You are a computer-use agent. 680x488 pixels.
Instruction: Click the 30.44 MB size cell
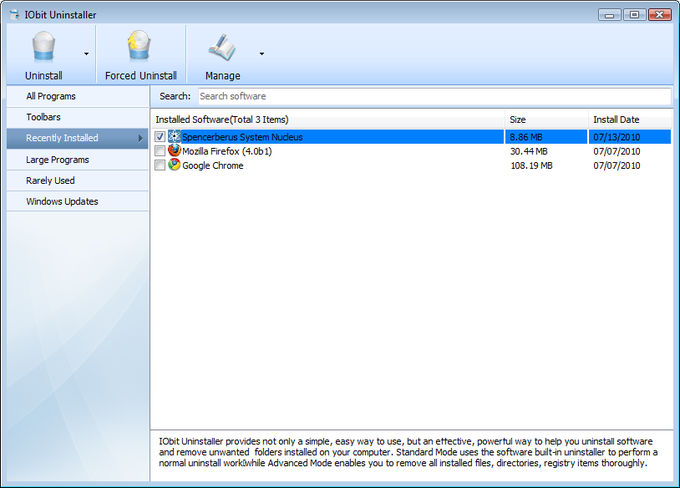click(529, 151)
